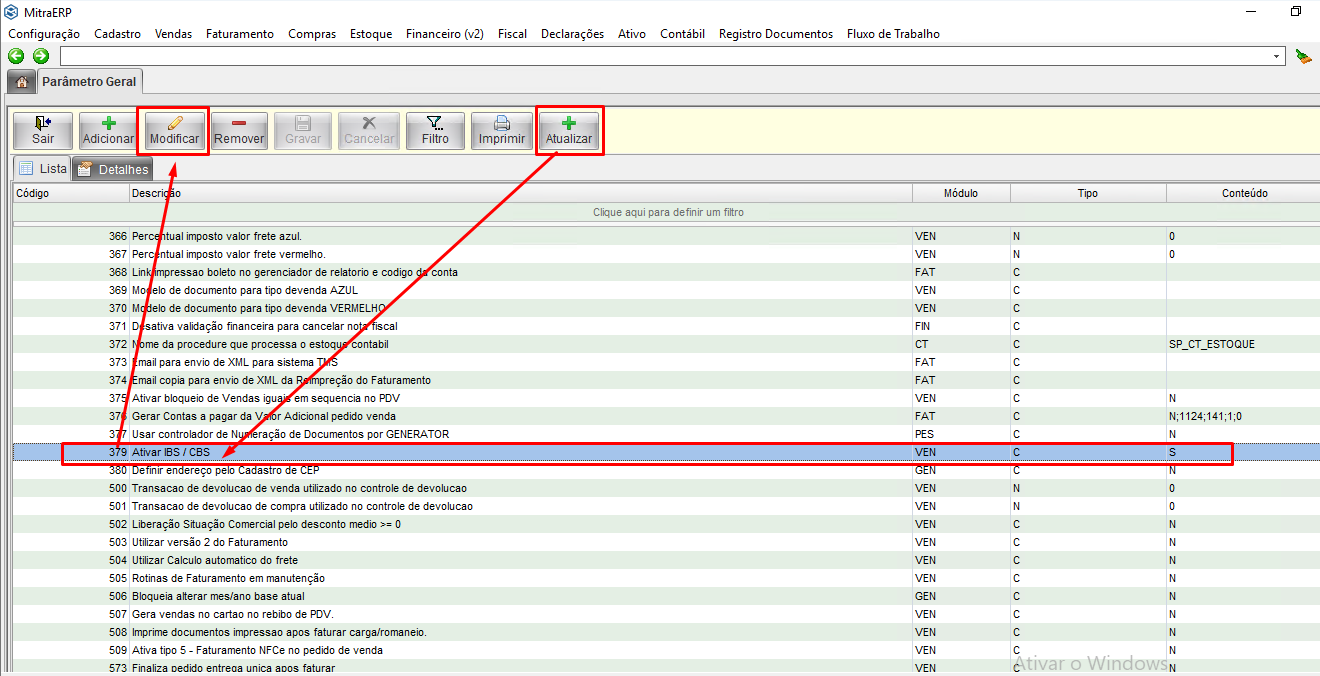Expand the address bar dropdown arrow
This screenshot has width=1320, height=676.
[x=1277, y=56]
